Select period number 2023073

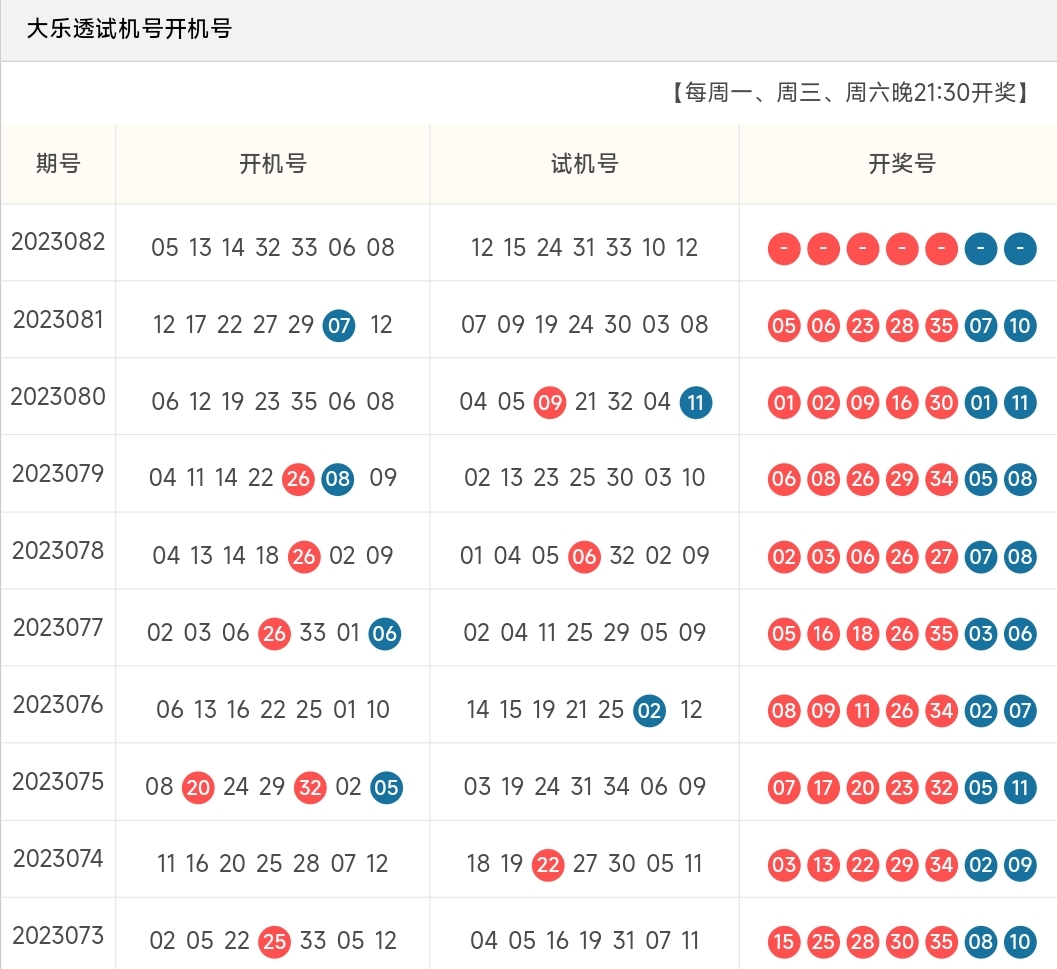point(58,935)
